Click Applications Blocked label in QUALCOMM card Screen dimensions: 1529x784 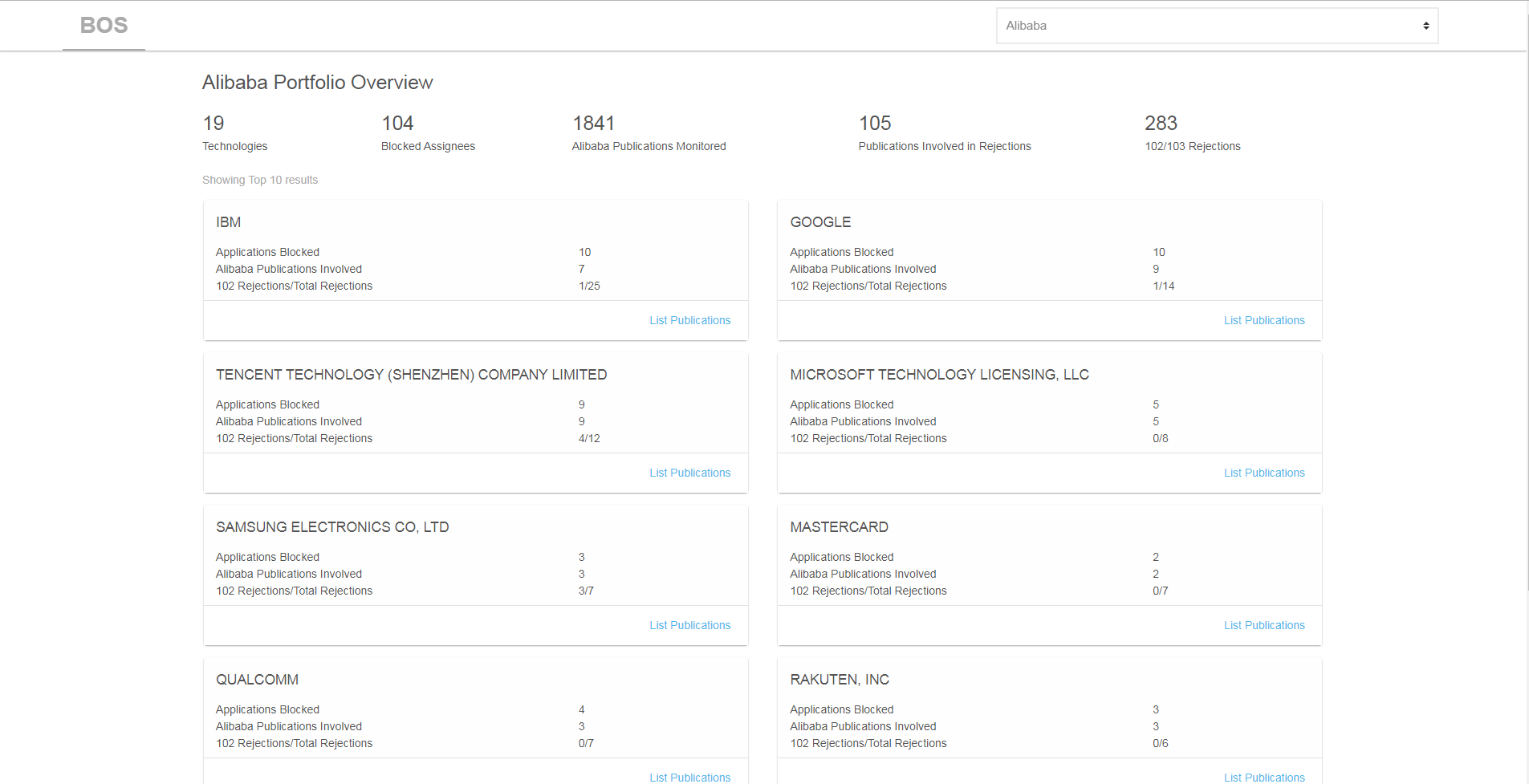click(267, 709)
